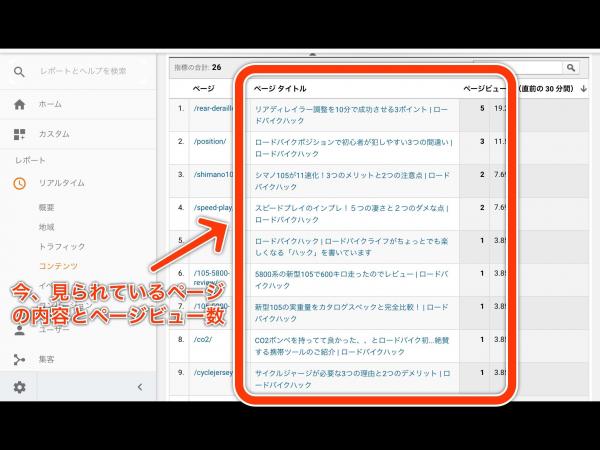
Task: Open the /speed-play page link
Action: [x=213, y=208]
